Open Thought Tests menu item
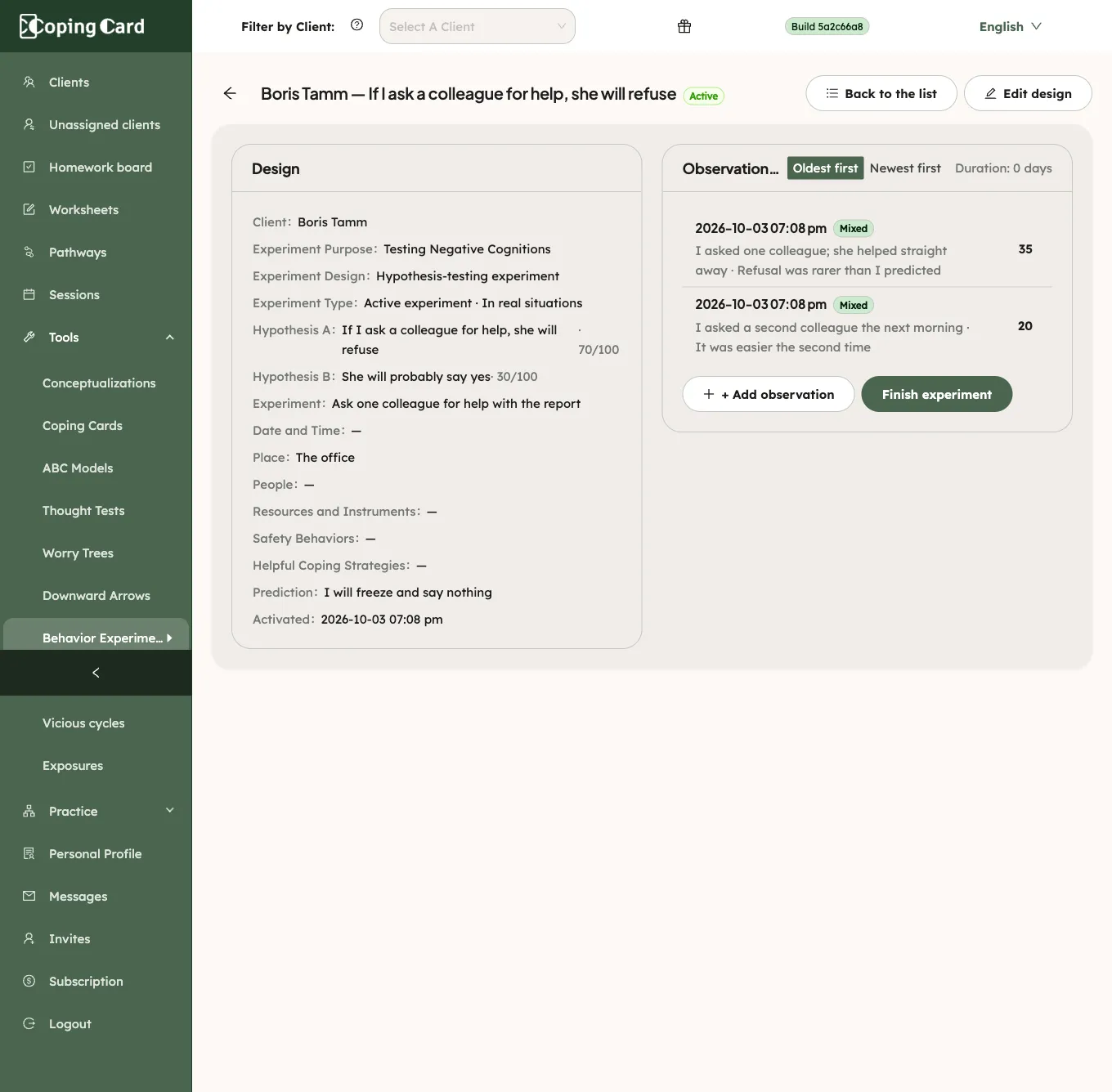 (x=83, y=510)
